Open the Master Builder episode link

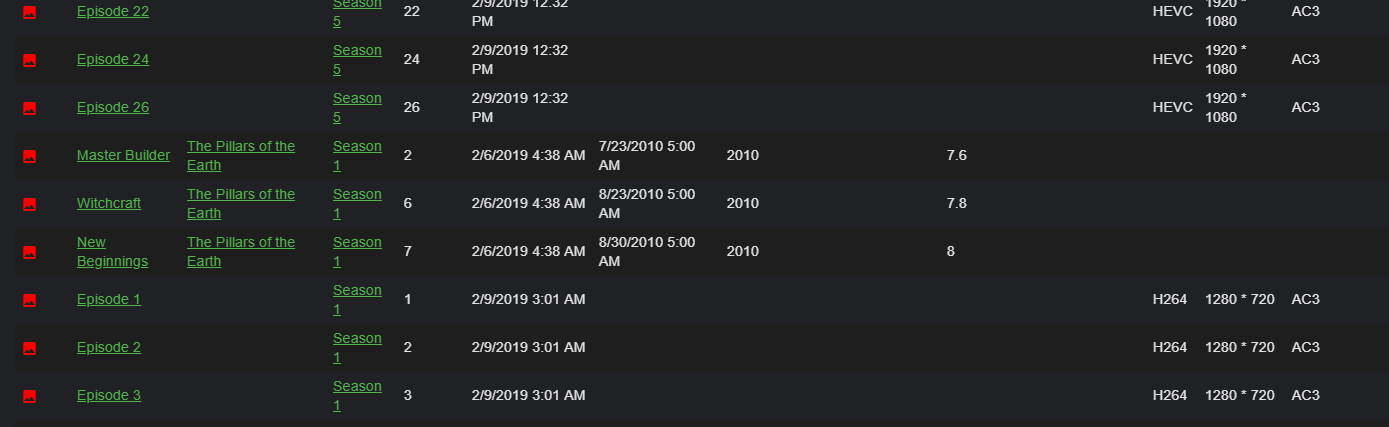[123, 155]
